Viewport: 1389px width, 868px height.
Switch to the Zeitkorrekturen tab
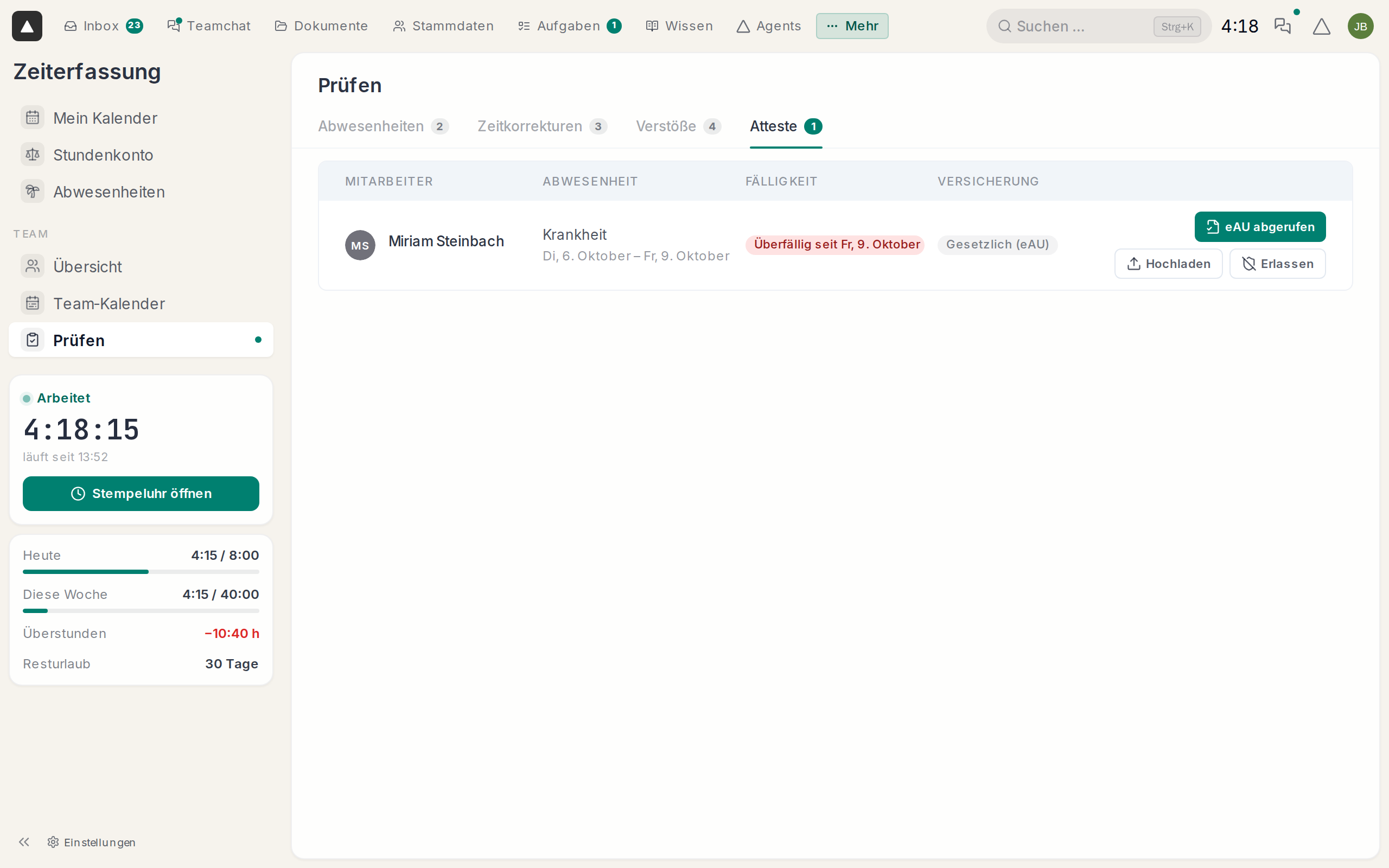tap(542, 126)
